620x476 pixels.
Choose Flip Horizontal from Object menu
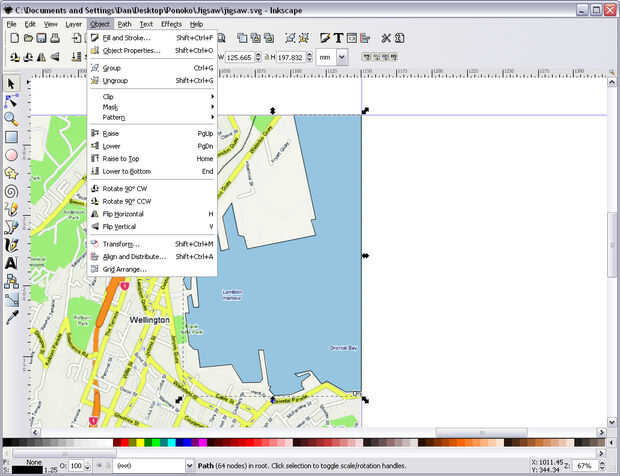pyautogui.click(x=123, y=214)
